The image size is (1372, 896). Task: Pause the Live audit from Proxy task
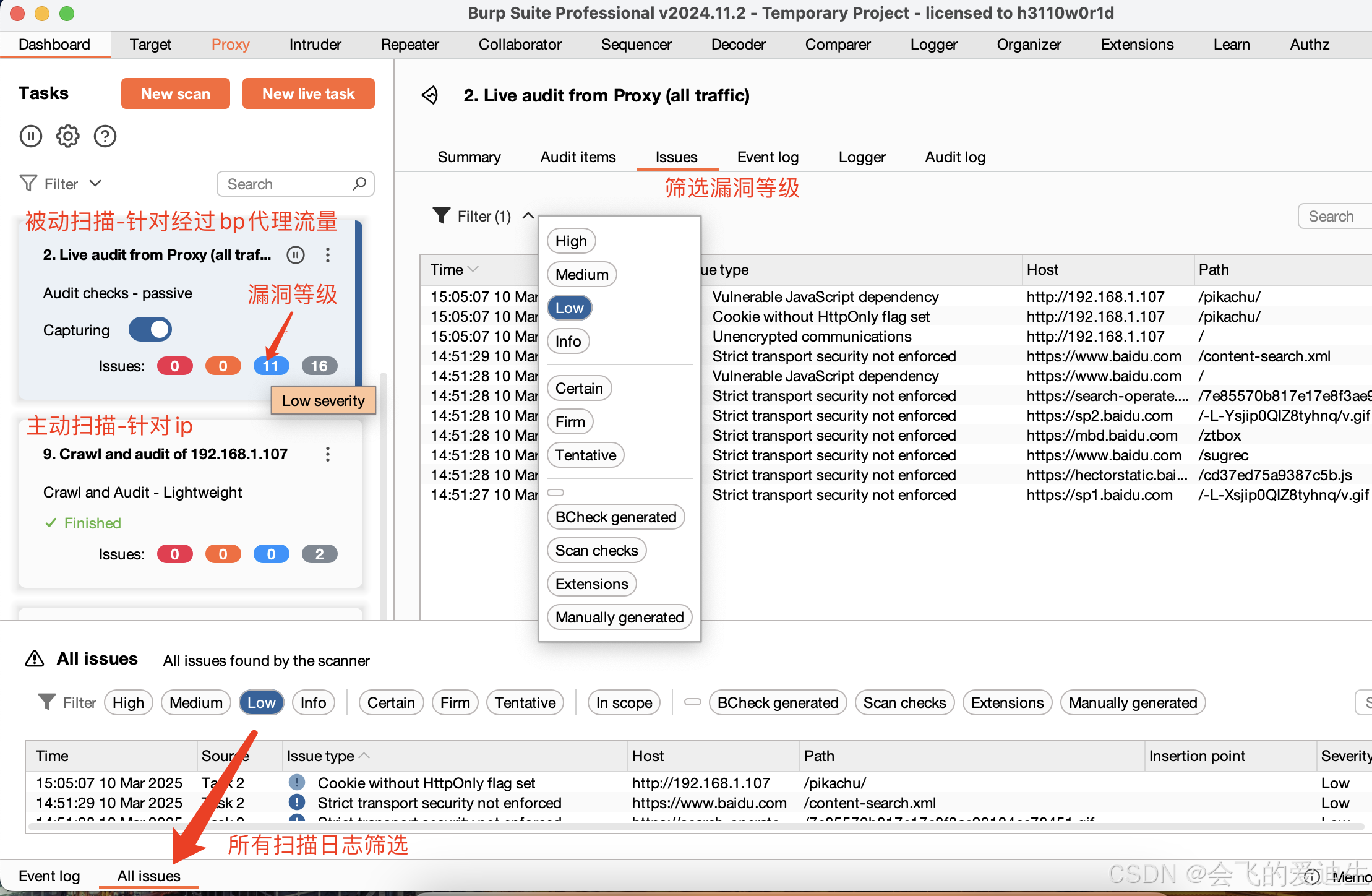296,255
